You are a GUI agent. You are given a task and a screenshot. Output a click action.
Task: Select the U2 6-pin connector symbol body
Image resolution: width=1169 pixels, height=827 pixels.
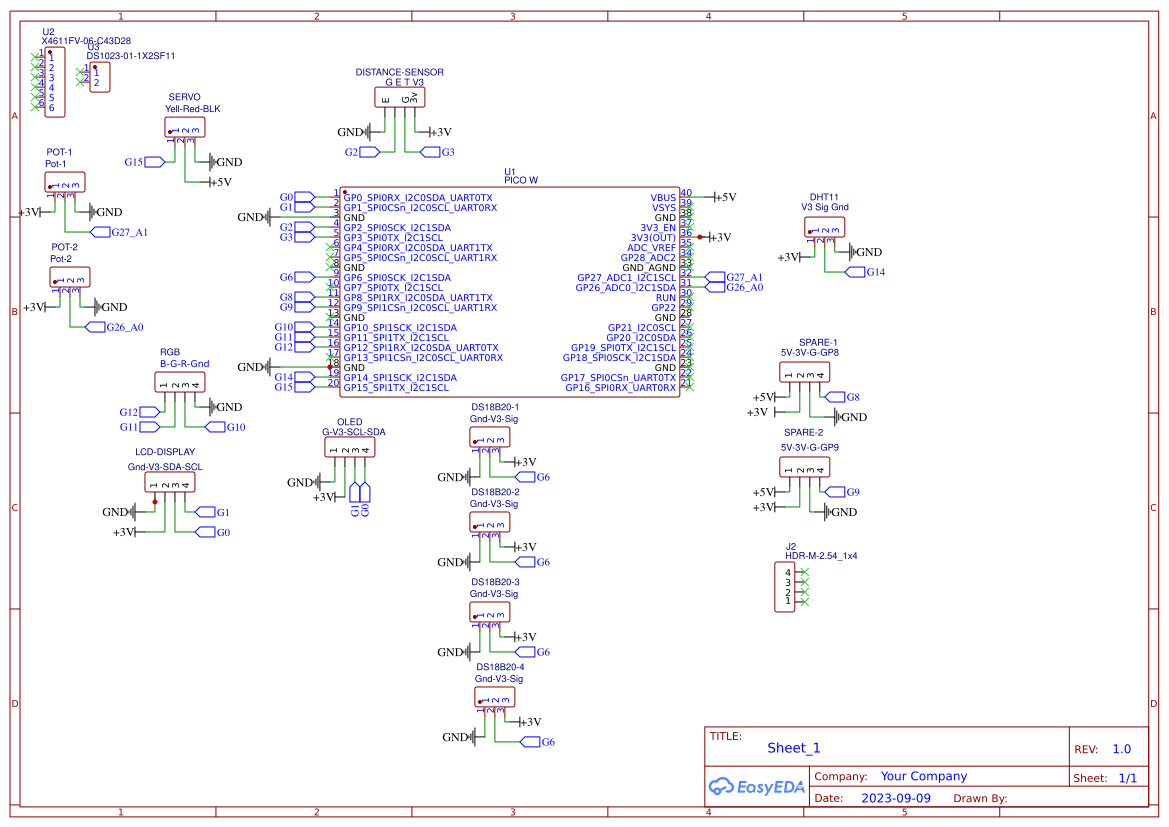click(x=55, y=82)
